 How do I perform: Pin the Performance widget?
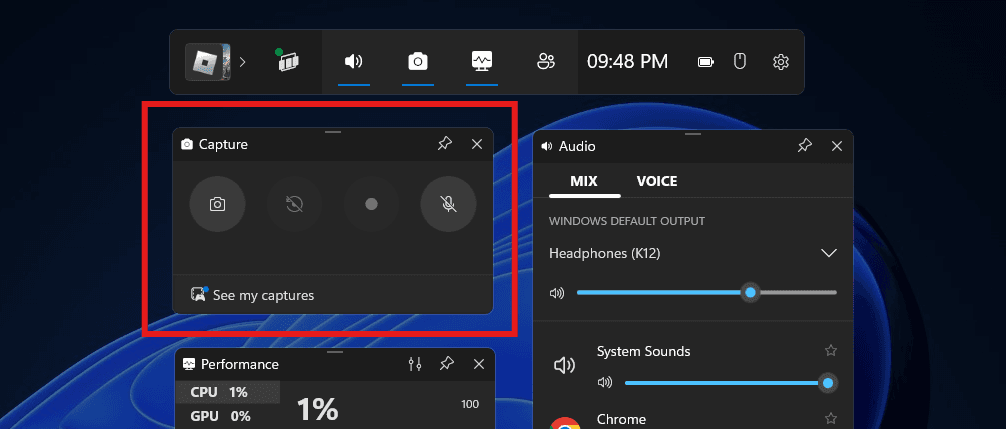(x=447, y=364)
